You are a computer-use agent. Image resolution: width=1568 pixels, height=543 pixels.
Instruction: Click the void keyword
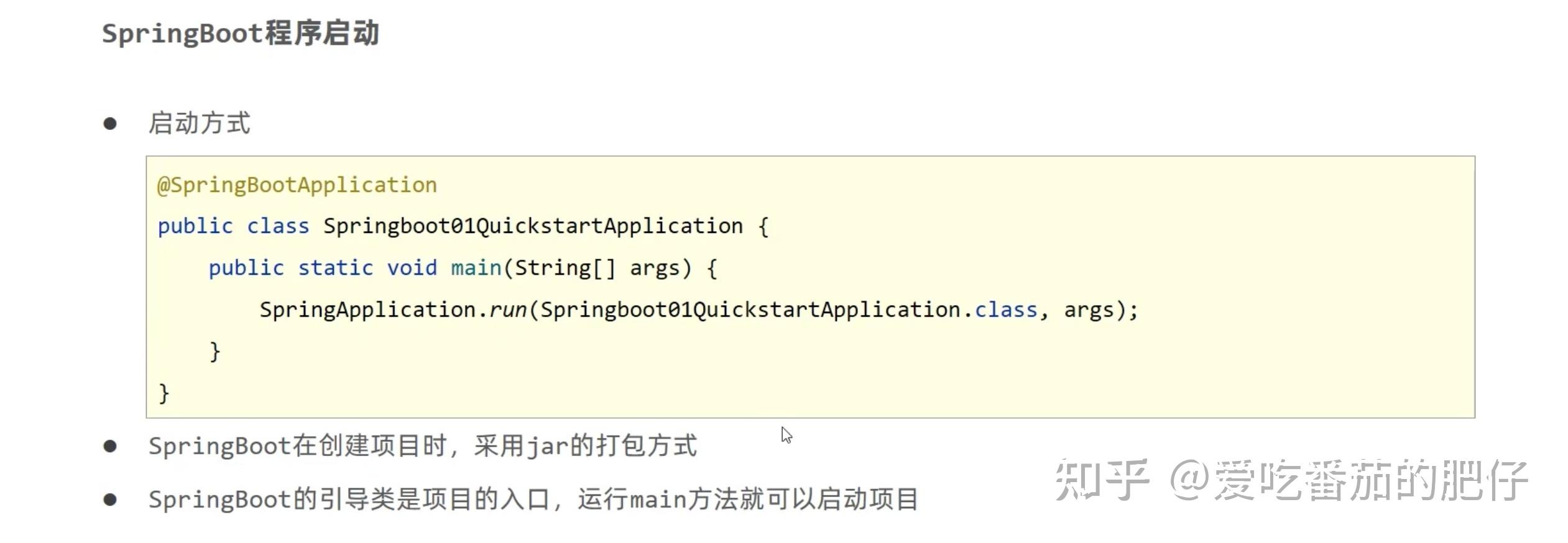(412, 268)
